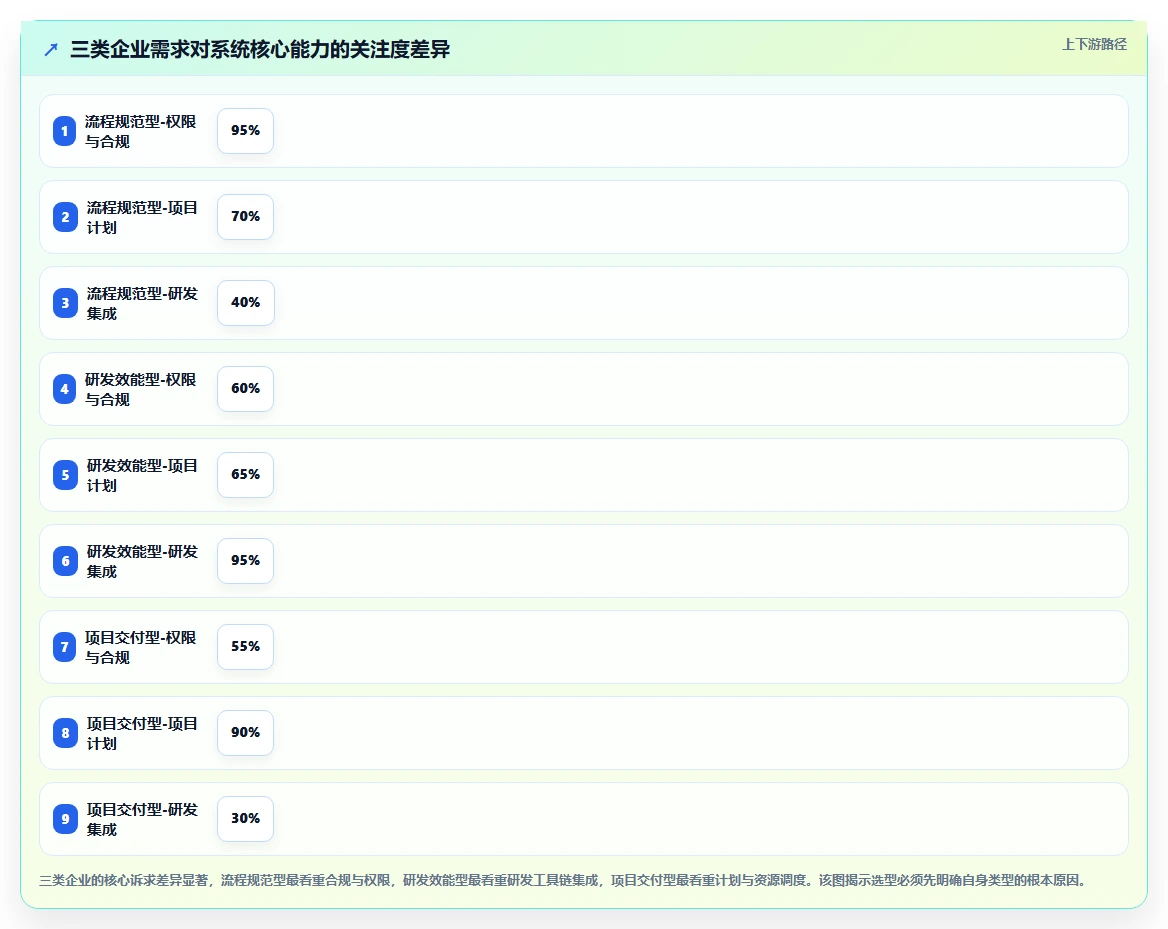Click the number 7 badge

pyautogui.click(x=64, y=647)
